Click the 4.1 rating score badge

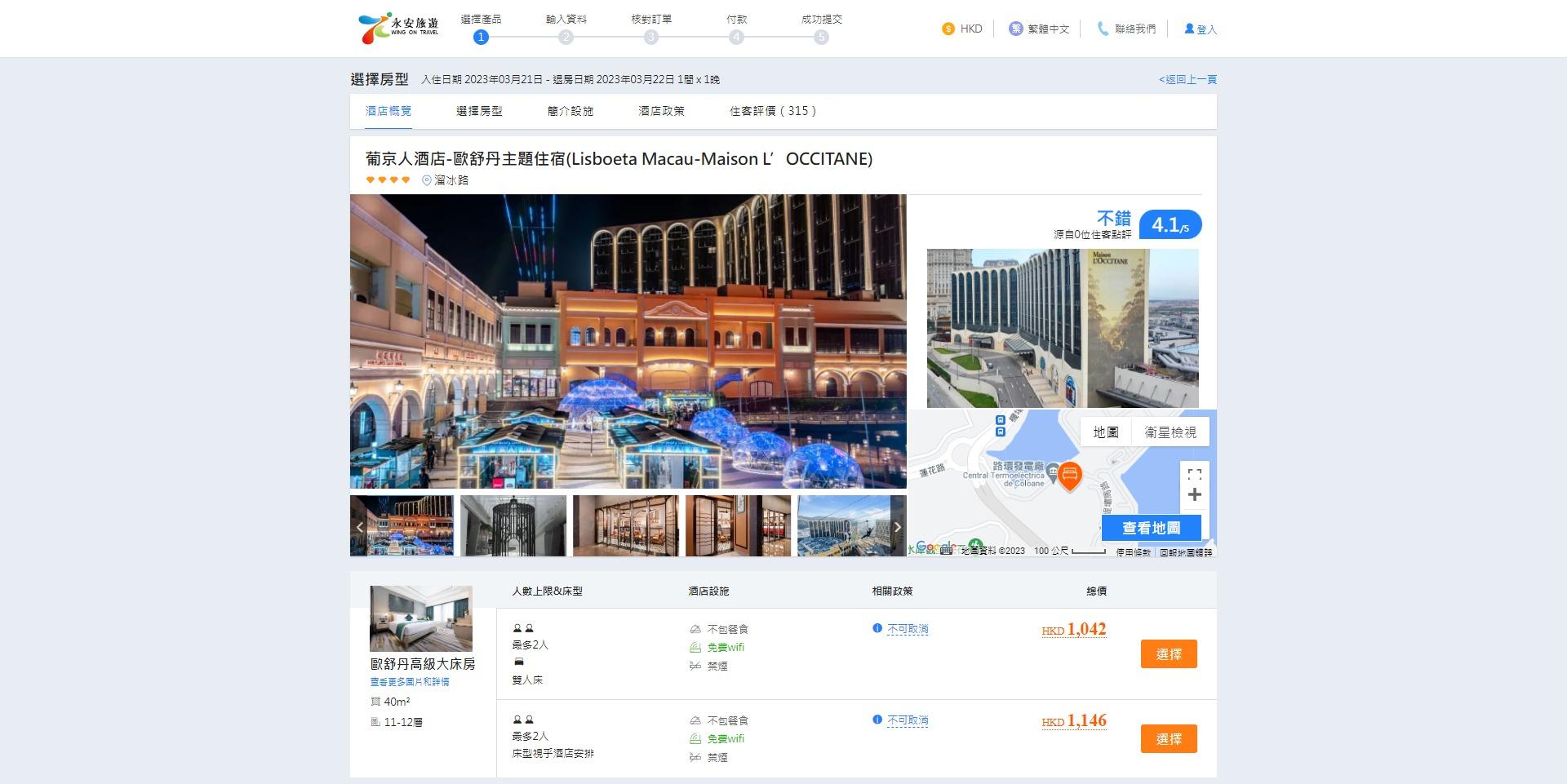(1170, 224)
